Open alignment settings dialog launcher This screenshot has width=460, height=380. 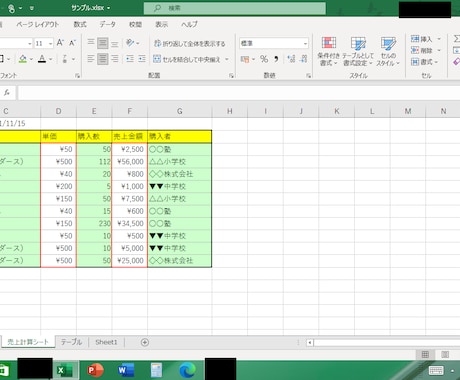(231, 76)
